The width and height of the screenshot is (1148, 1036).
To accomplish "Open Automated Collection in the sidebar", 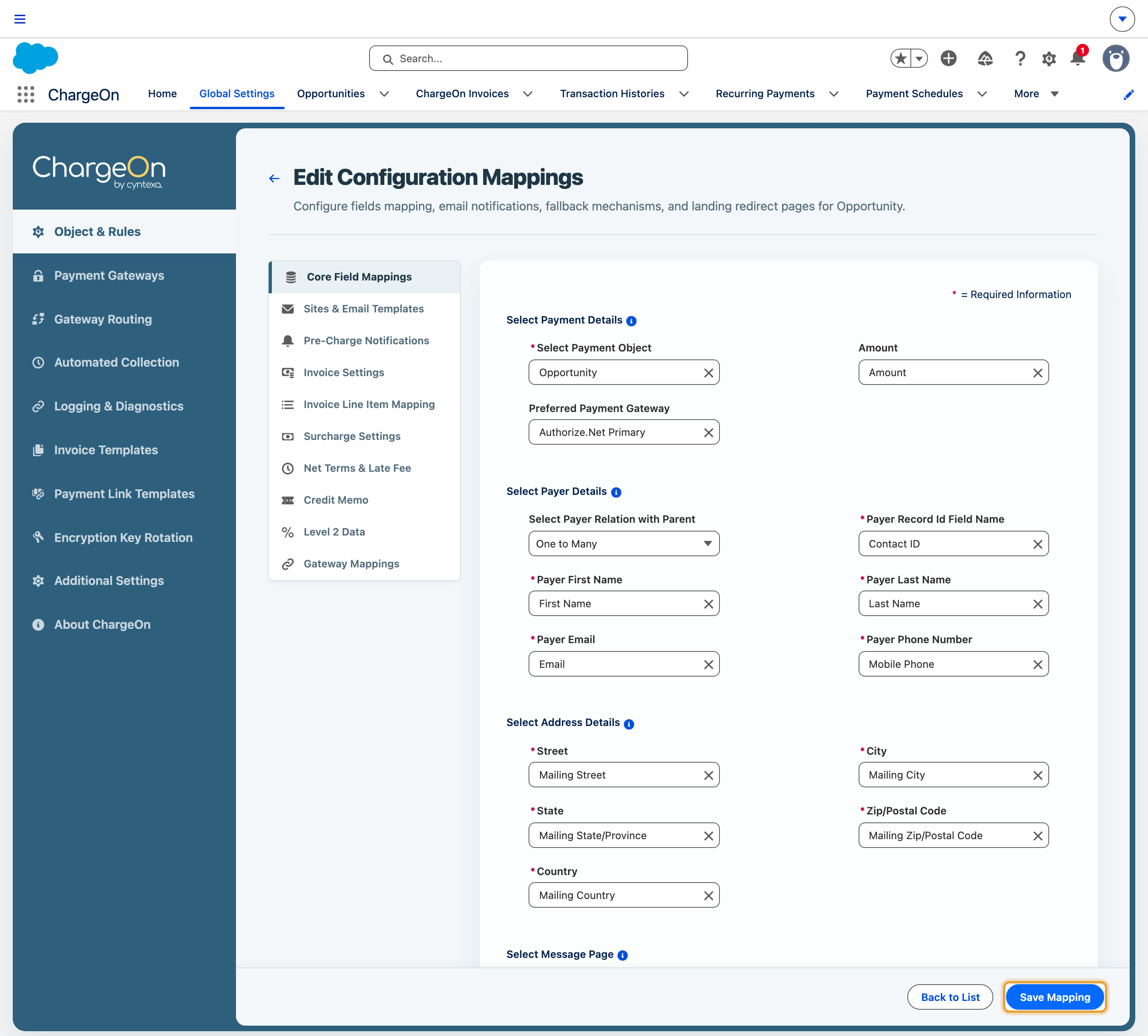I will [124, 363].
